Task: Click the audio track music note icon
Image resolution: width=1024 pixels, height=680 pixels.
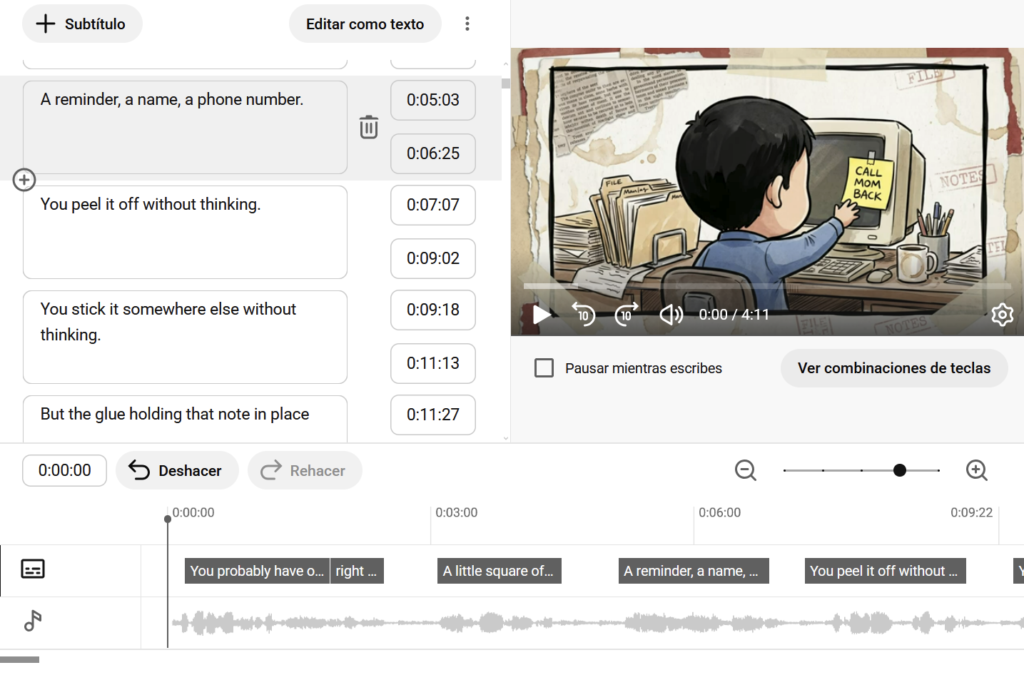Action: [x=33, y=621]
